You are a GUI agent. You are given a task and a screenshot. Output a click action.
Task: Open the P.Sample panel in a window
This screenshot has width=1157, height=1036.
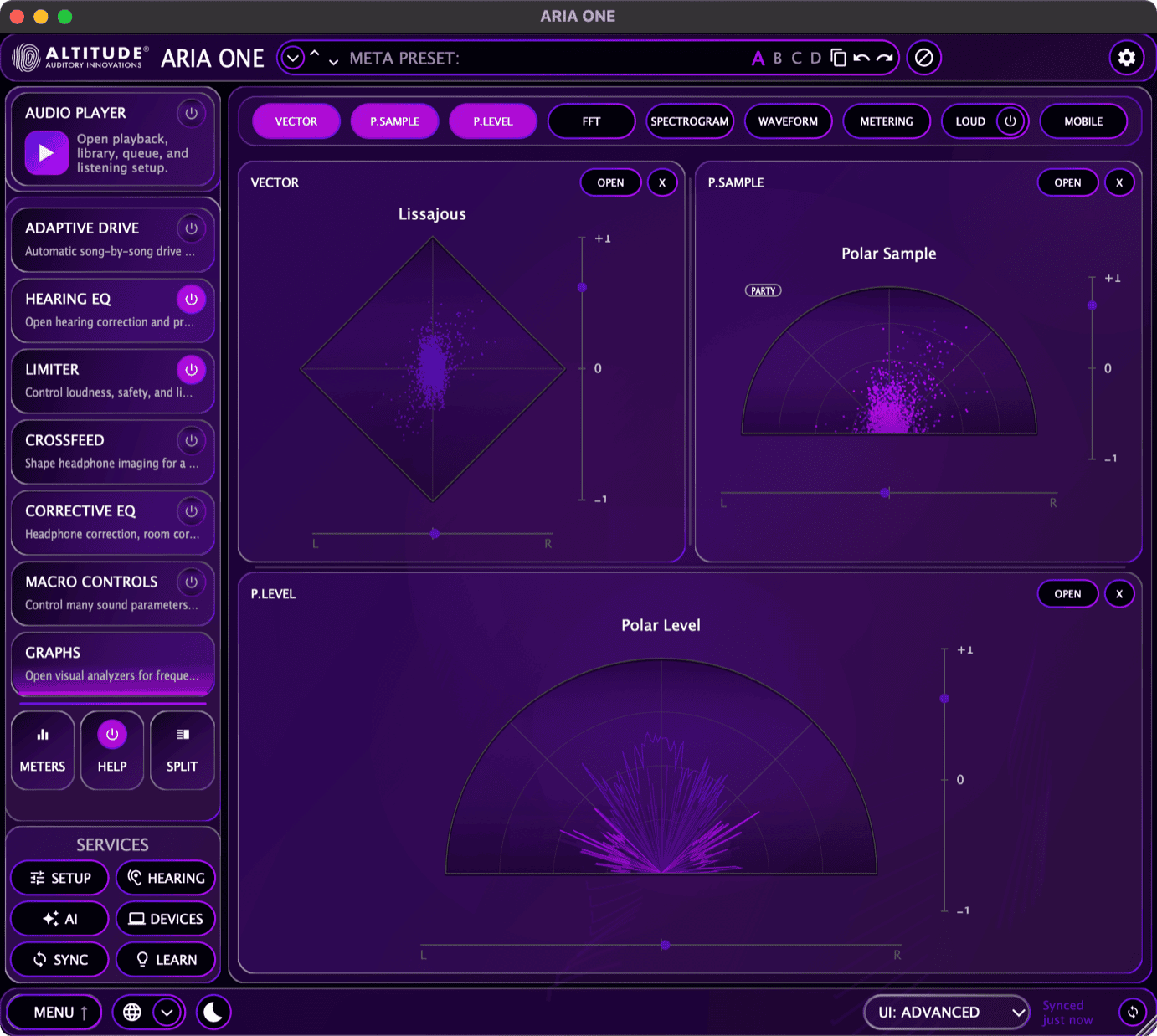click(1068, 182)
